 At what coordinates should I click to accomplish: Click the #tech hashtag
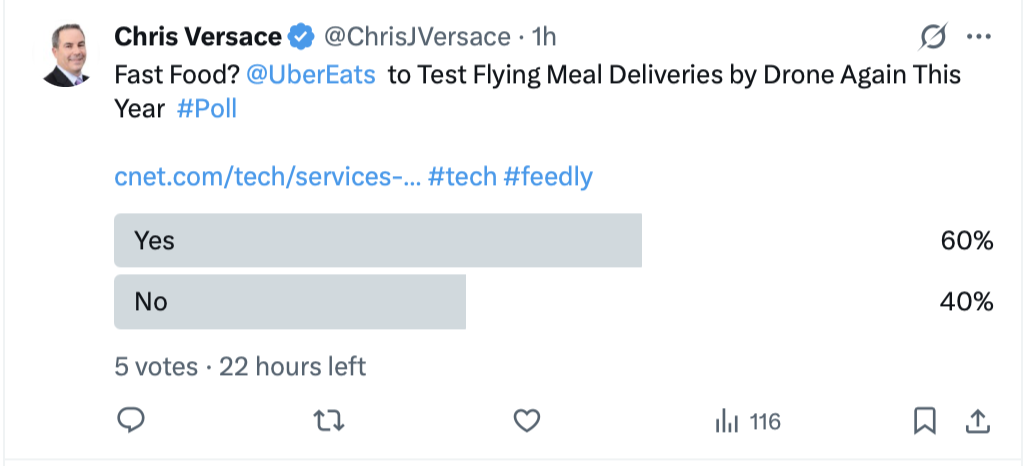(462, 177)
